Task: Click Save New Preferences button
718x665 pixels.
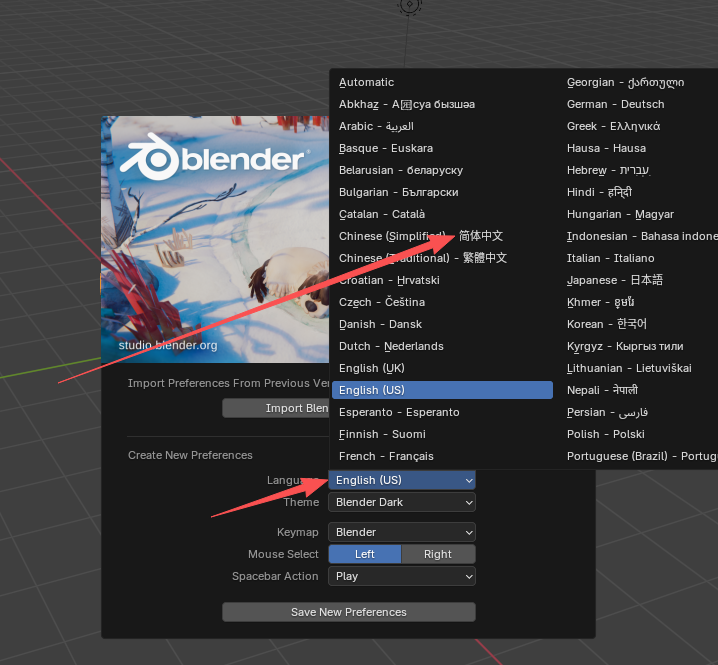Action: tap(349, 612)
